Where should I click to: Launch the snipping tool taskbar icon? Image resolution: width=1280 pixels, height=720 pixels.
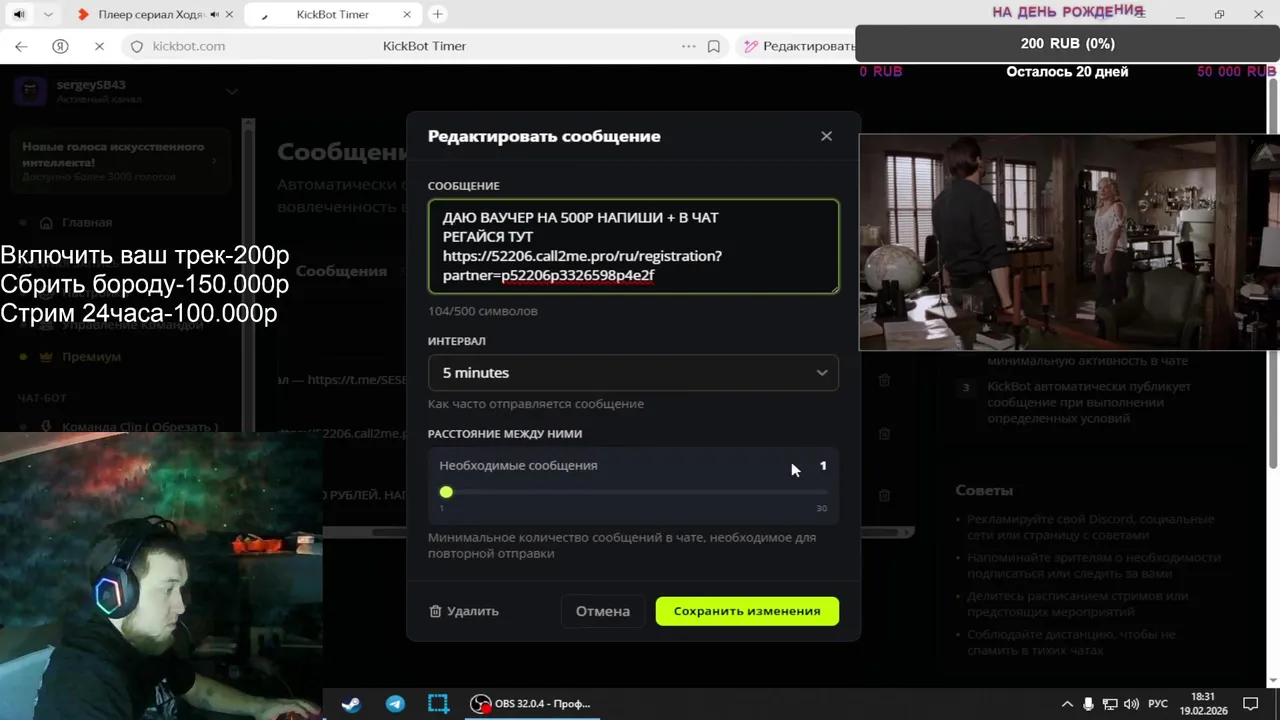coord(438,704)
